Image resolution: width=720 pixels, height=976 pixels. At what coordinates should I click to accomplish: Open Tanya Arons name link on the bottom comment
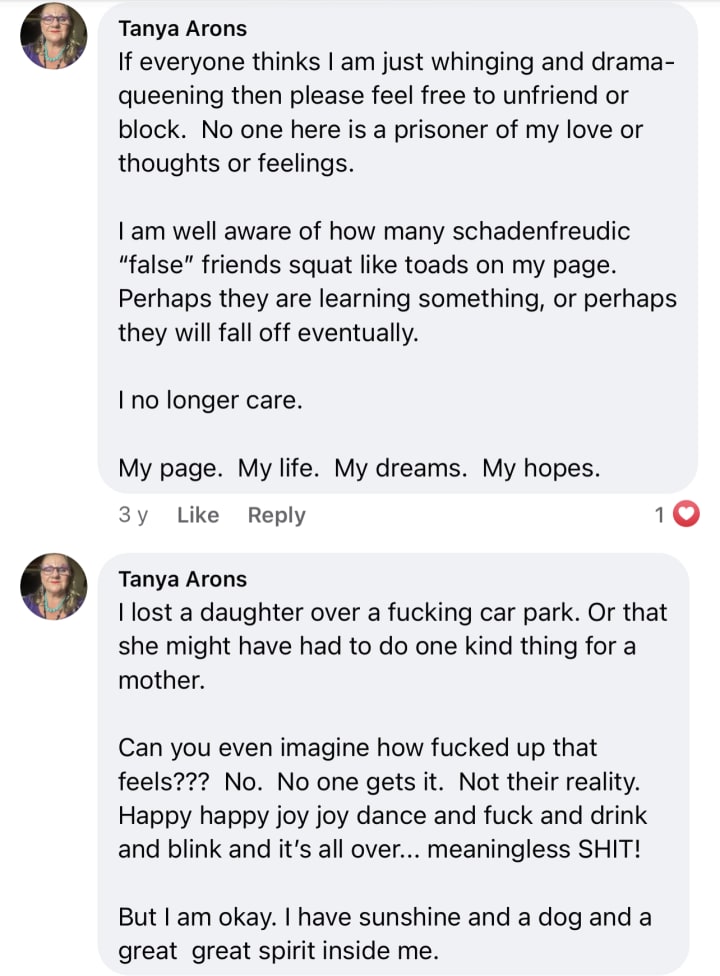pos(182,579)
